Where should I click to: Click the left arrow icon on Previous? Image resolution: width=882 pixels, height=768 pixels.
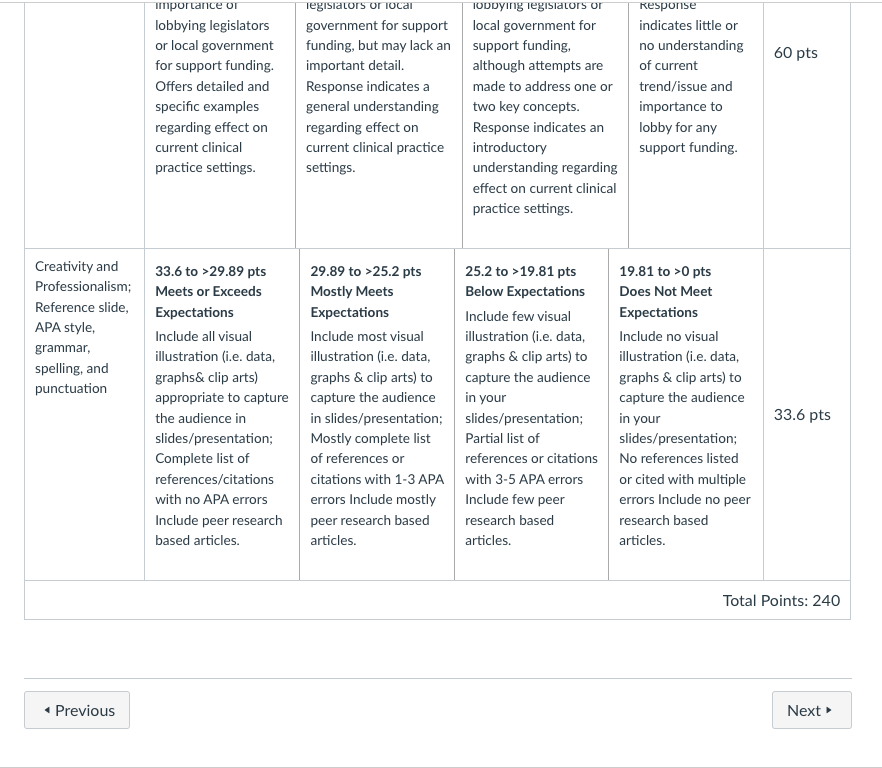pyautogui.click(x=47, y=710)
